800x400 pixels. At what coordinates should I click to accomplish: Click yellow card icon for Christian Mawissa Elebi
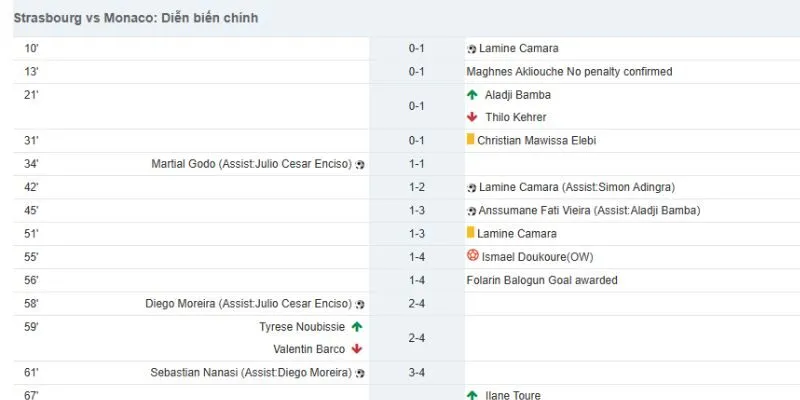470,139
